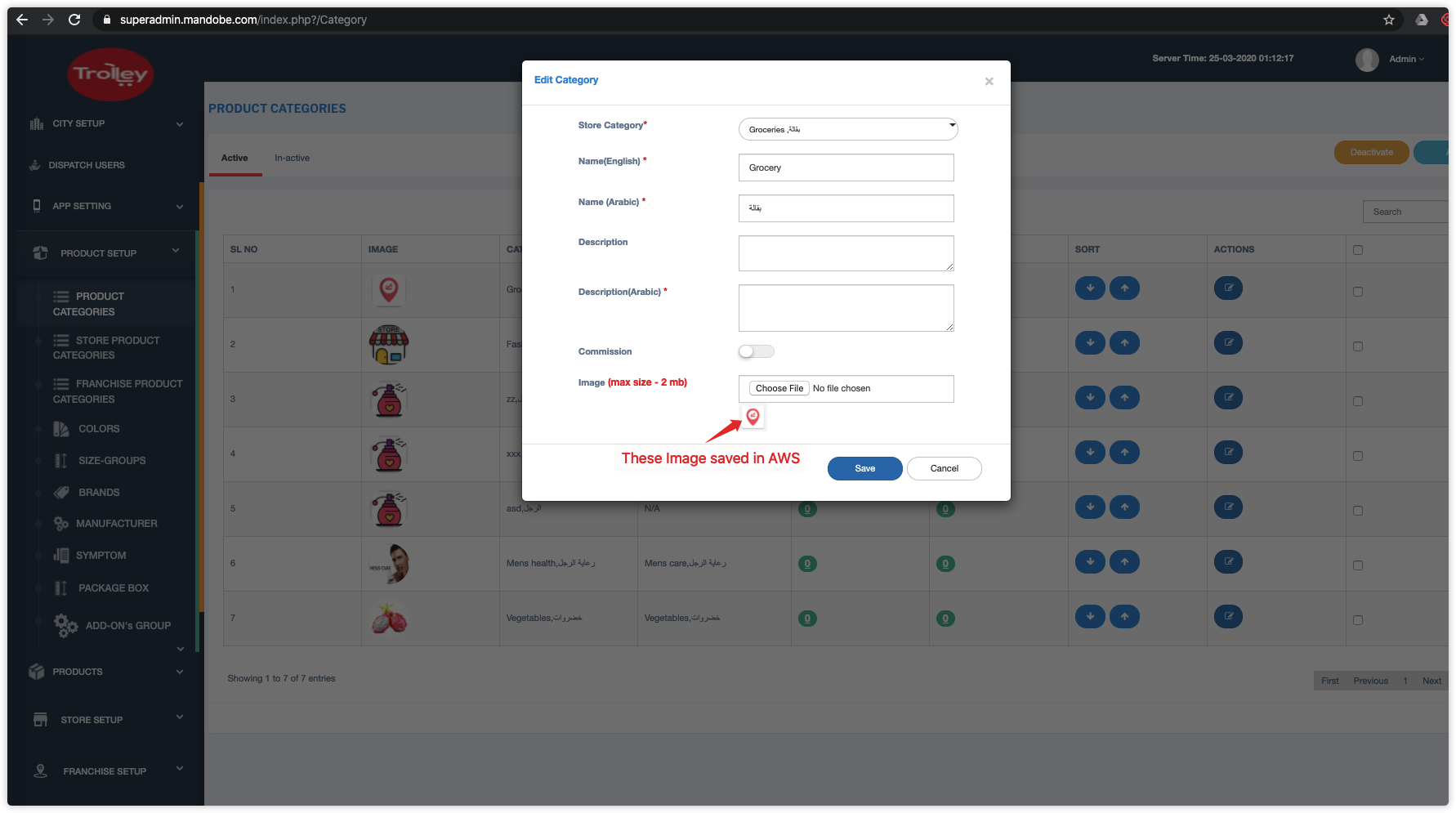1456x813 pixels.
Task: Cancel the Edit Category dialog
Action: (x=945, y=468)
